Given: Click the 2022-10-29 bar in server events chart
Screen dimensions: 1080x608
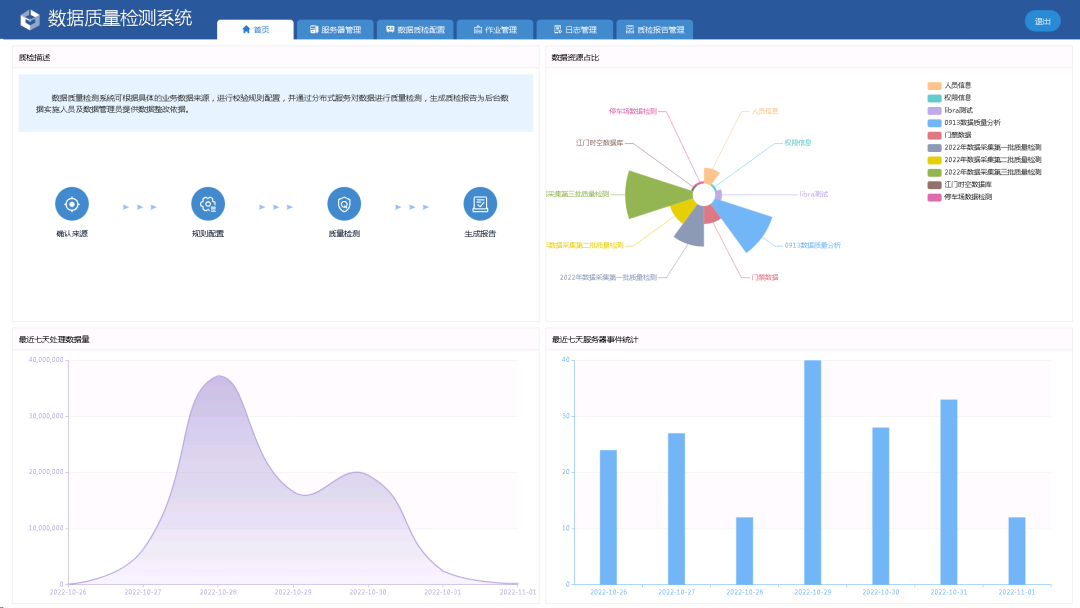Looking at the screenshot, I should [x=812, y=472].
